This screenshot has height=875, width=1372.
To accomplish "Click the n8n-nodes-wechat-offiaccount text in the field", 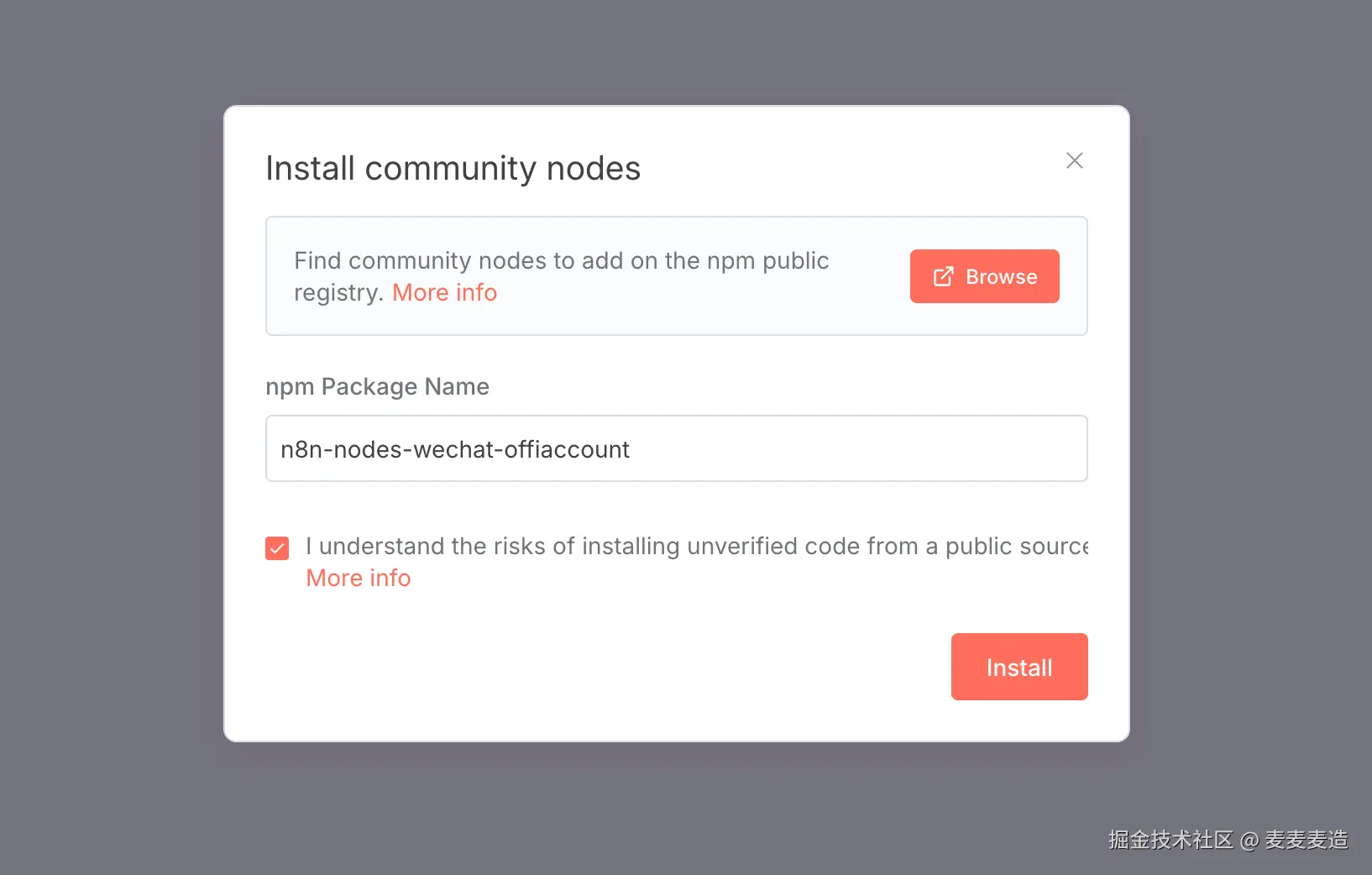I will [x=454, y=449].
